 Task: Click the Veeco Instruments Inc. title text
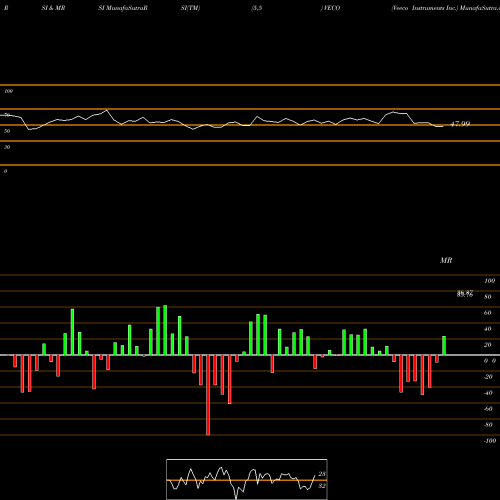(425, 8)
